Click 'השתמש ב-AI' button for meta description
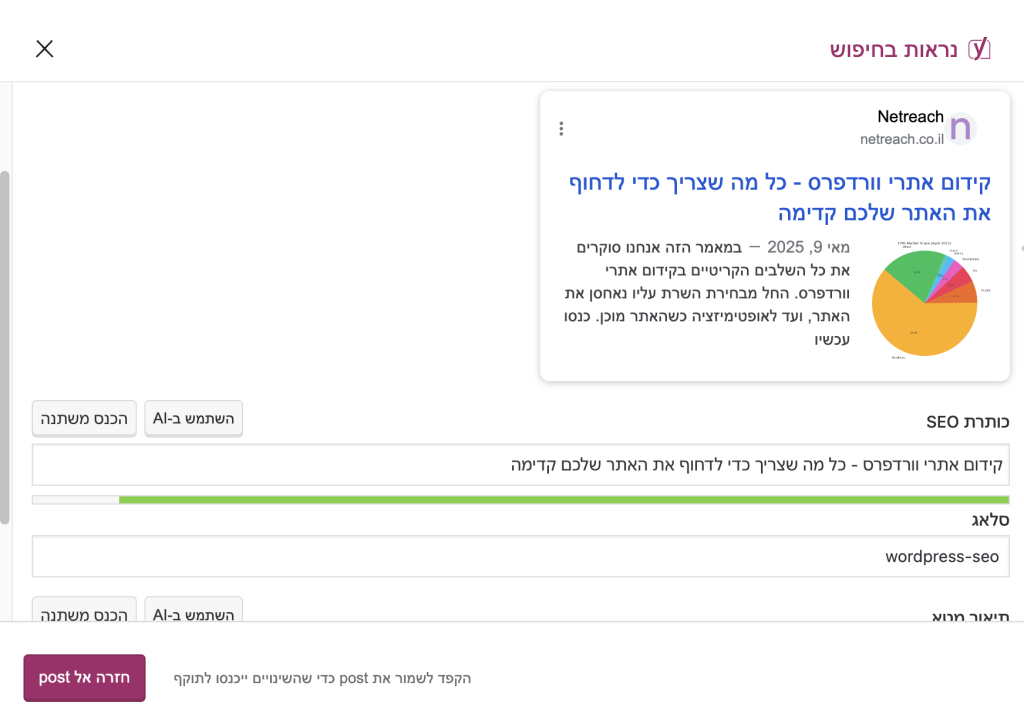Image resolution: width=1024 pixels, height=726 pixels. 193,610
